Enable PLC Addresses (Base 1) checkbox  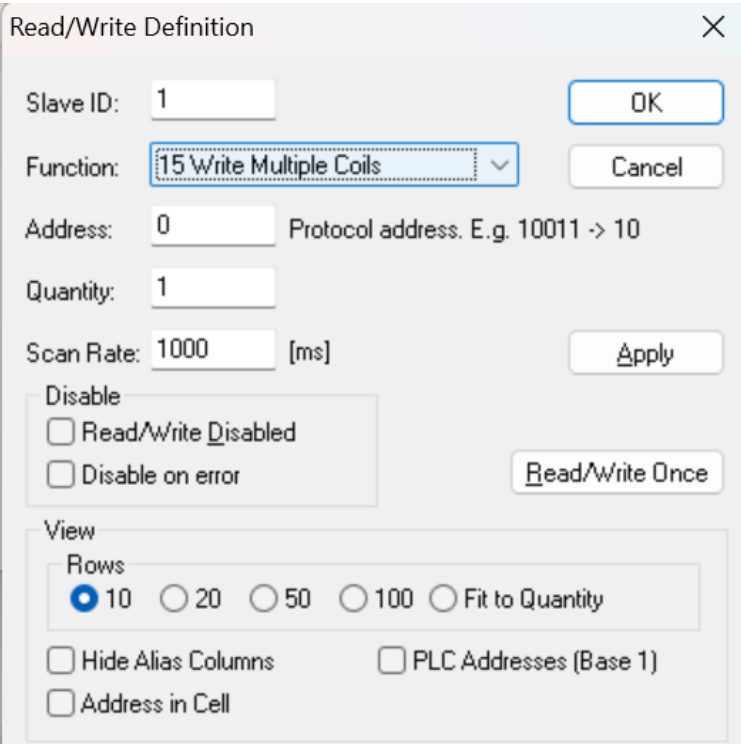click(391, 662)
